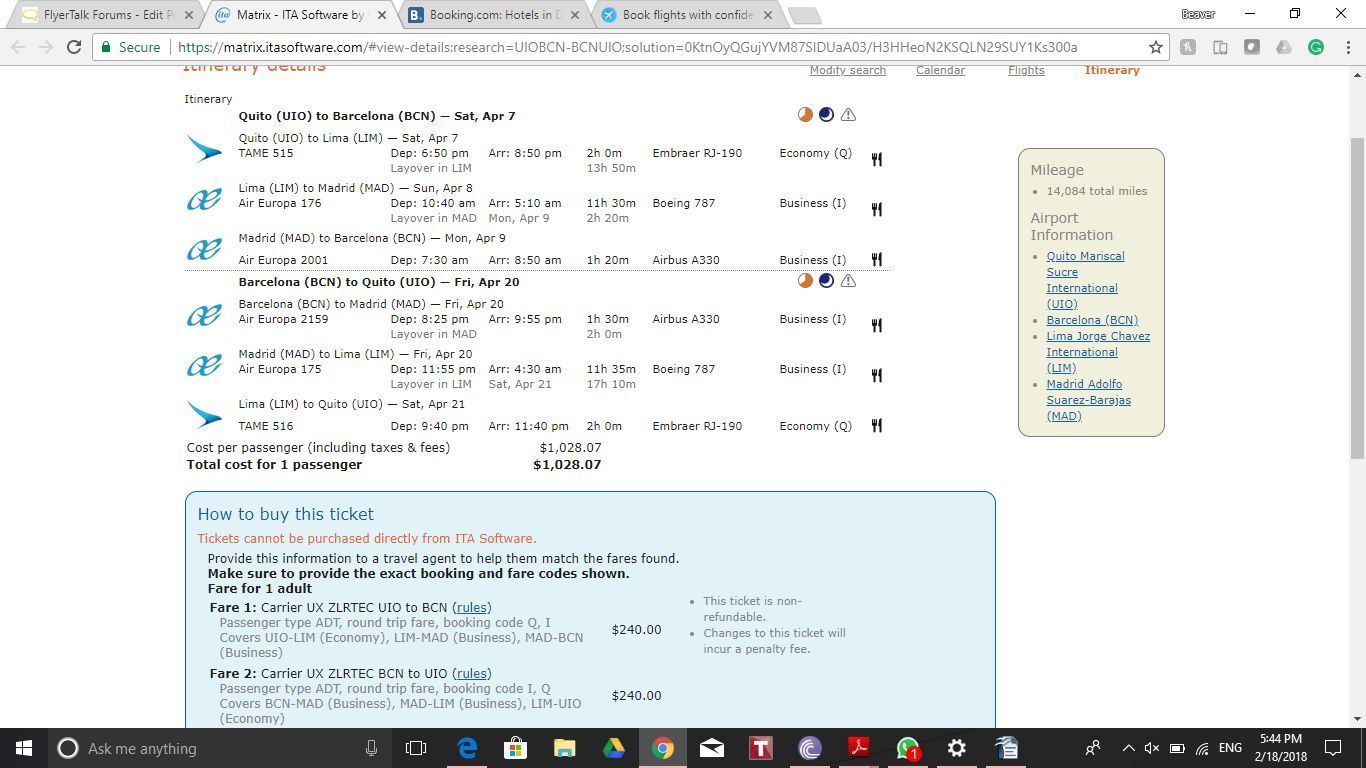The image size is (1366, 768).
Task: Click the Fare 1 price $240.00
Action: [x=636, y=630]
